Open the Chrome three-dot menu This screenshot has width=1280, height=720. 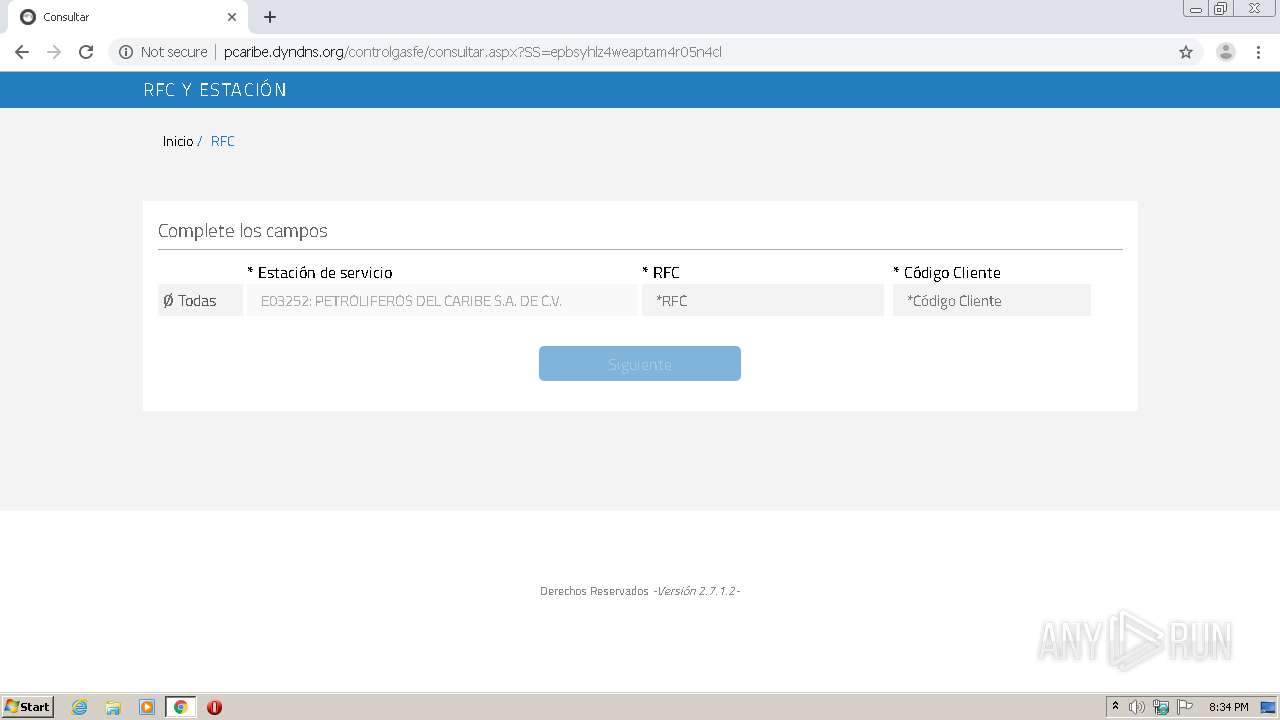click(x=1258, y=52)
